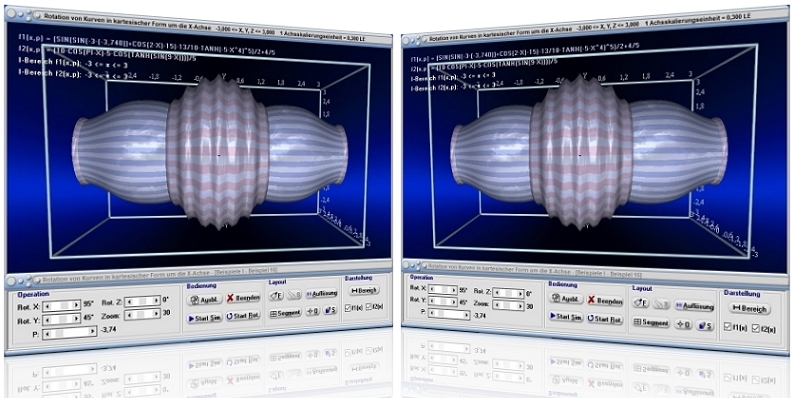Click the 0 origin button in left window
Viewport: 794px width, 398px height.
[313, 311]
